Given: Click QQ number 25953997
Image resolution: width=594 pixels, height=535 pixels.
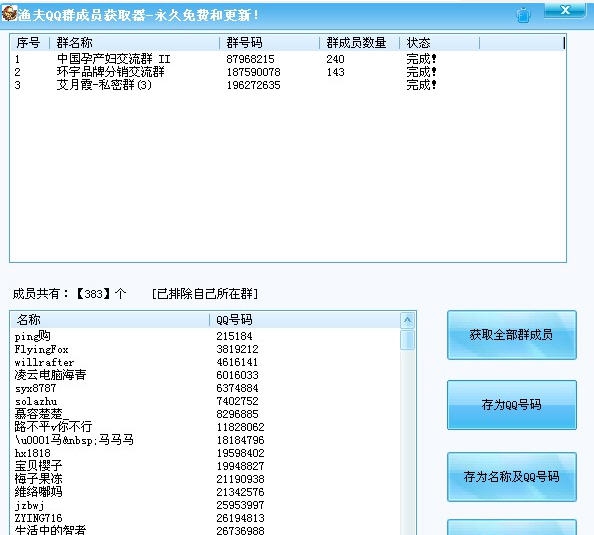Looking at the screenshot, I should point(240,505).
